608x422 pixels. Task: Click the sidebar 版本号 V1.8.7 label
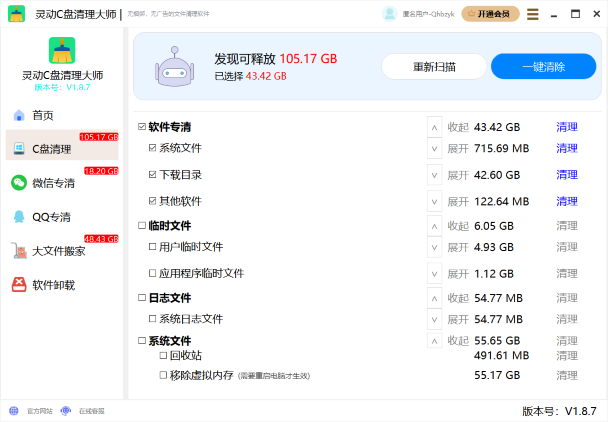(62, 87)
